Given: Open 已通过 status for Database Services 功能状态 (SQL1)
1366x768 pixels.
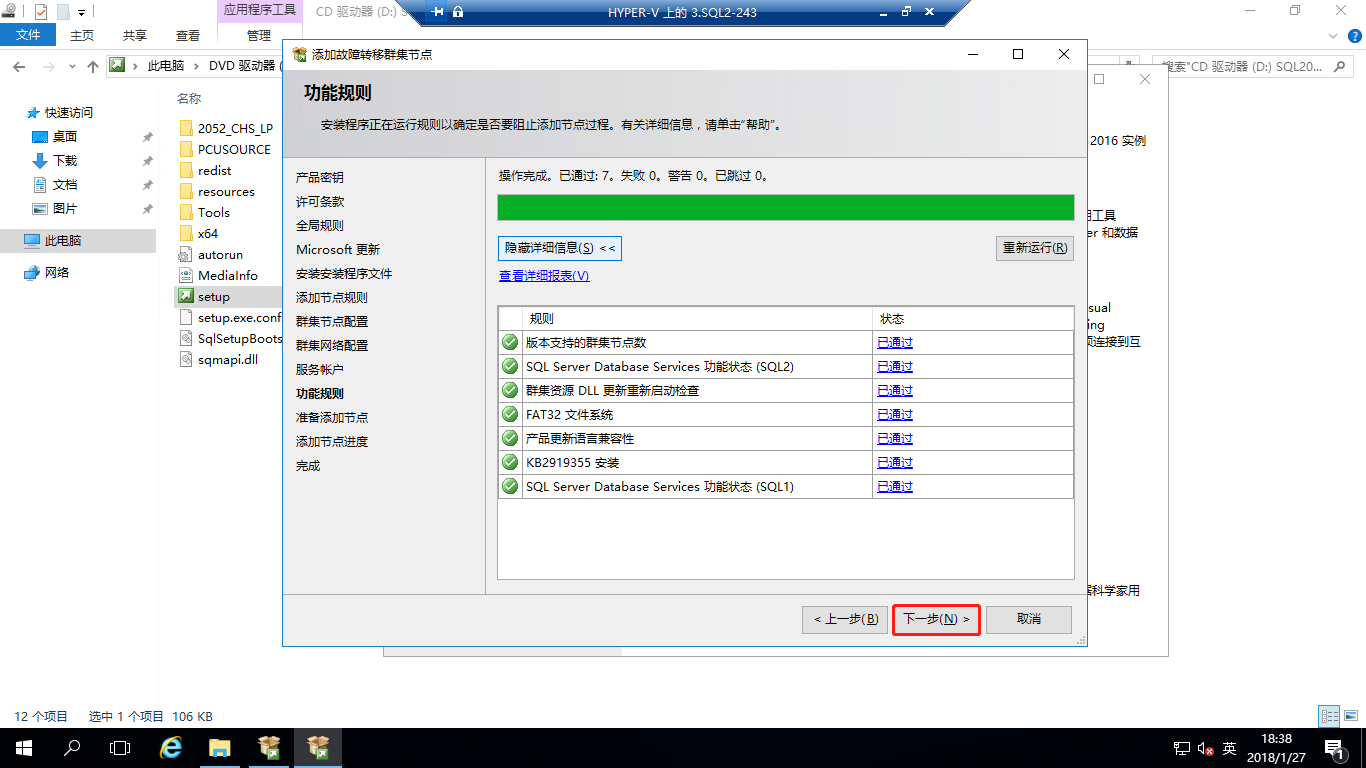Looking at the screenshot, I should [895, 487].
